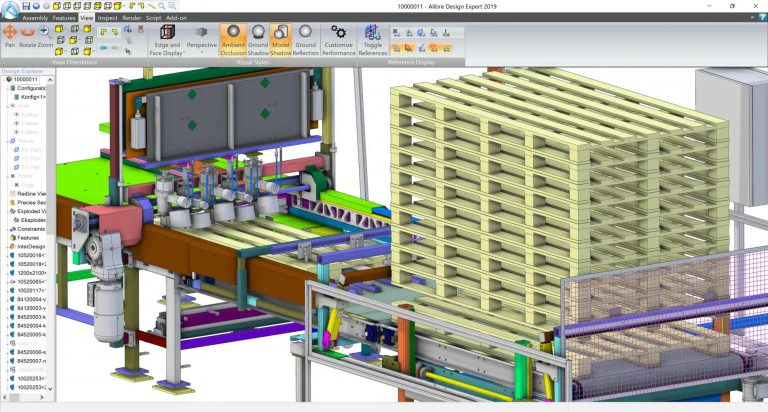
Task: Select the 10000011 root assembly node
Action: (25, 79)
